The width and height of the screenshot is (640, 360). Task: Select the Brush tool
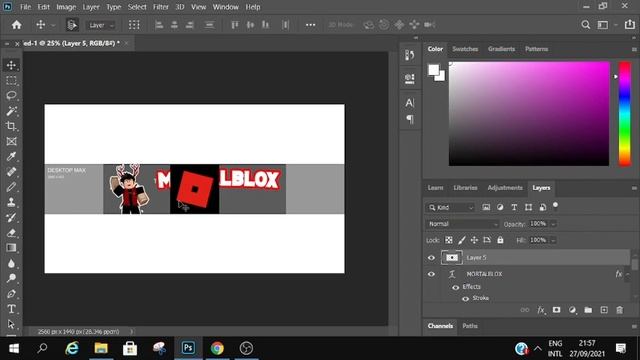[x=11, y=187]
